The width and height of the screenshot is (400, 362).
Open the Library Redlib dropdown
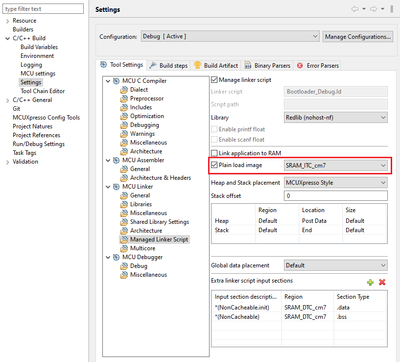tap(336, 117)
